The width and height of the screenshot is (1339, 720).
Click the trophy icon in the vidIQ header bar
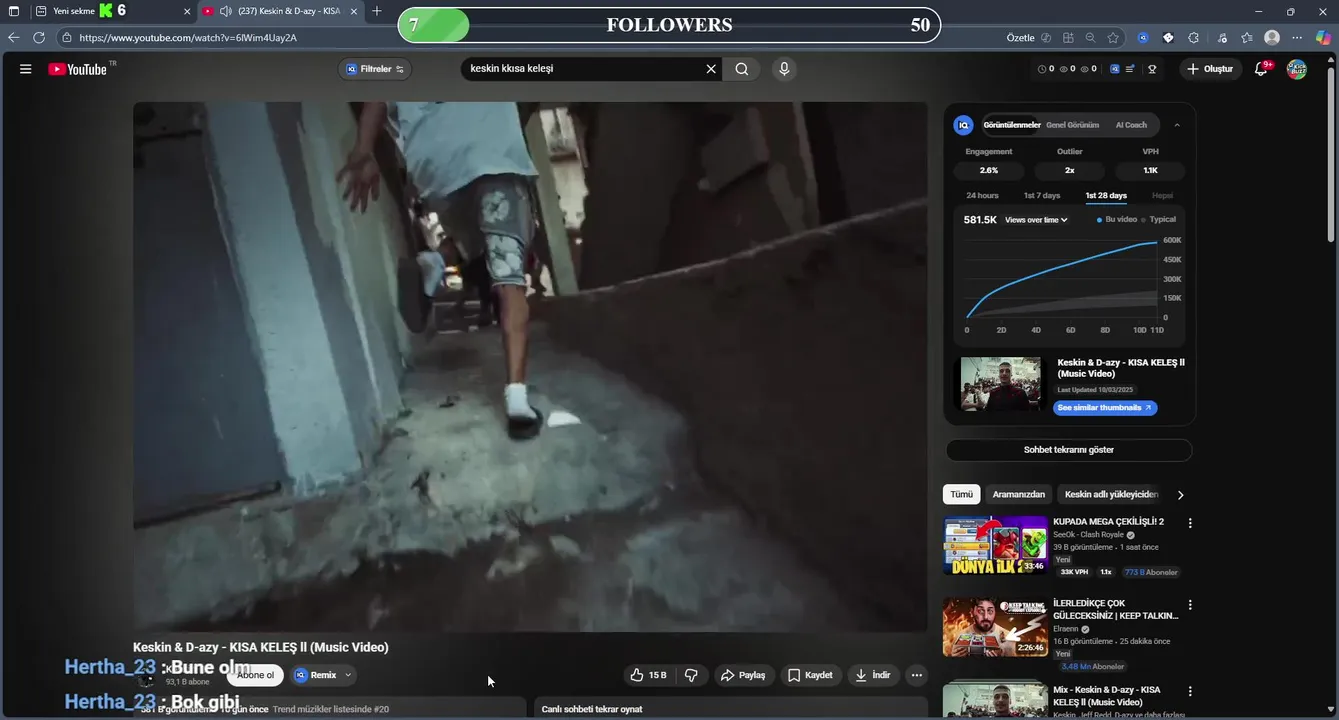click(x=1152, y=69)
